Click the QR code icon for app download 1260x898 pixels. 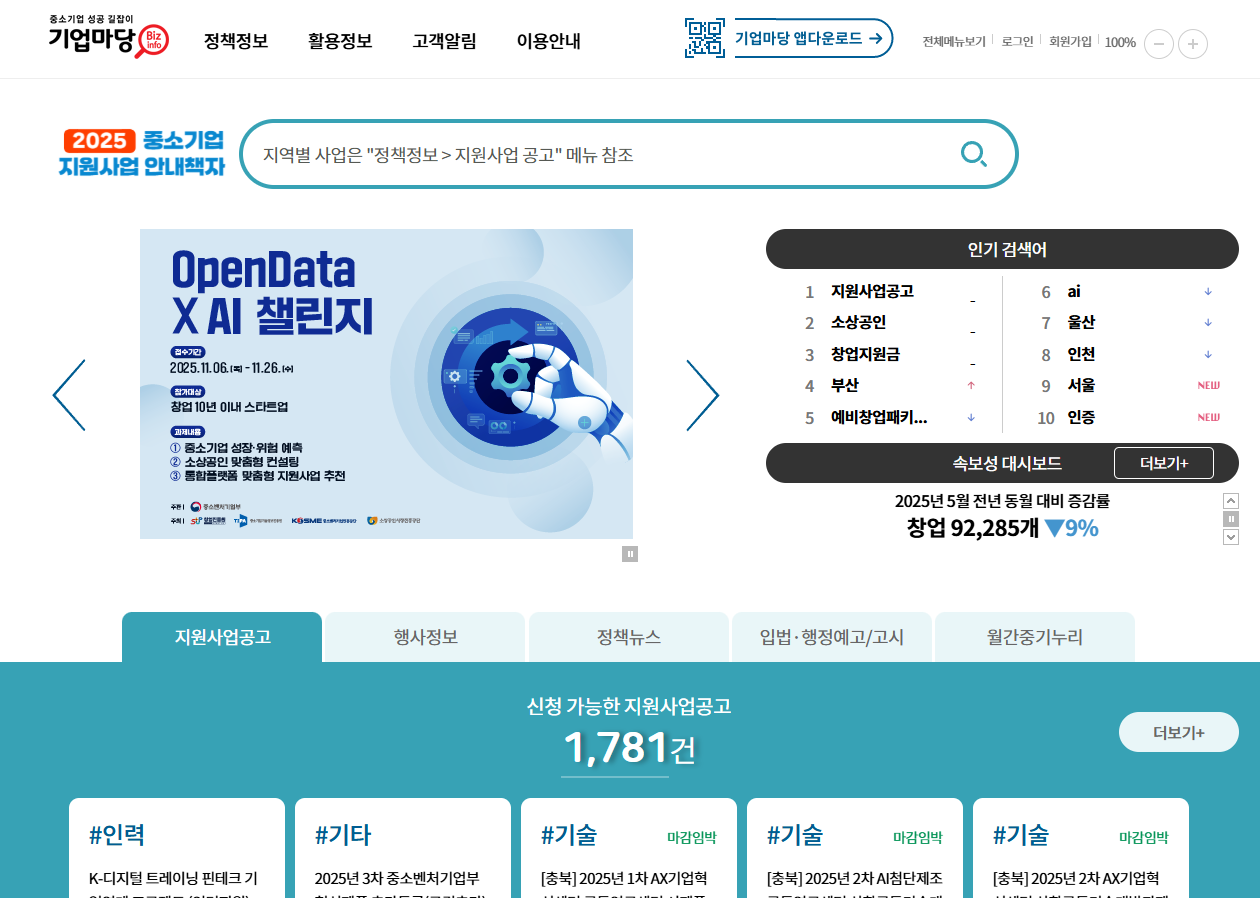(705, 38)
